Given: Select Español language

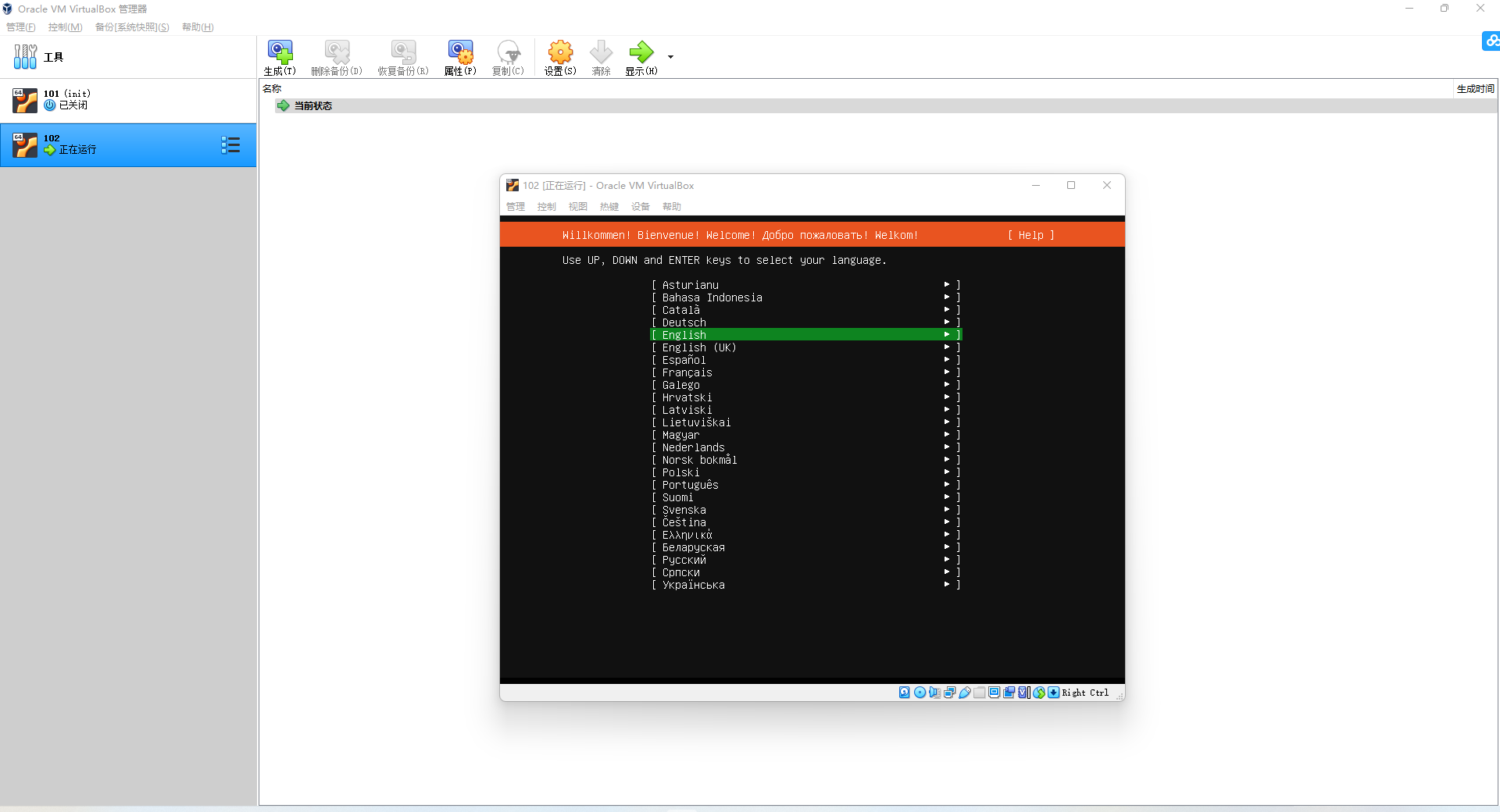Looking at the screenshot, I should (806, 360).
